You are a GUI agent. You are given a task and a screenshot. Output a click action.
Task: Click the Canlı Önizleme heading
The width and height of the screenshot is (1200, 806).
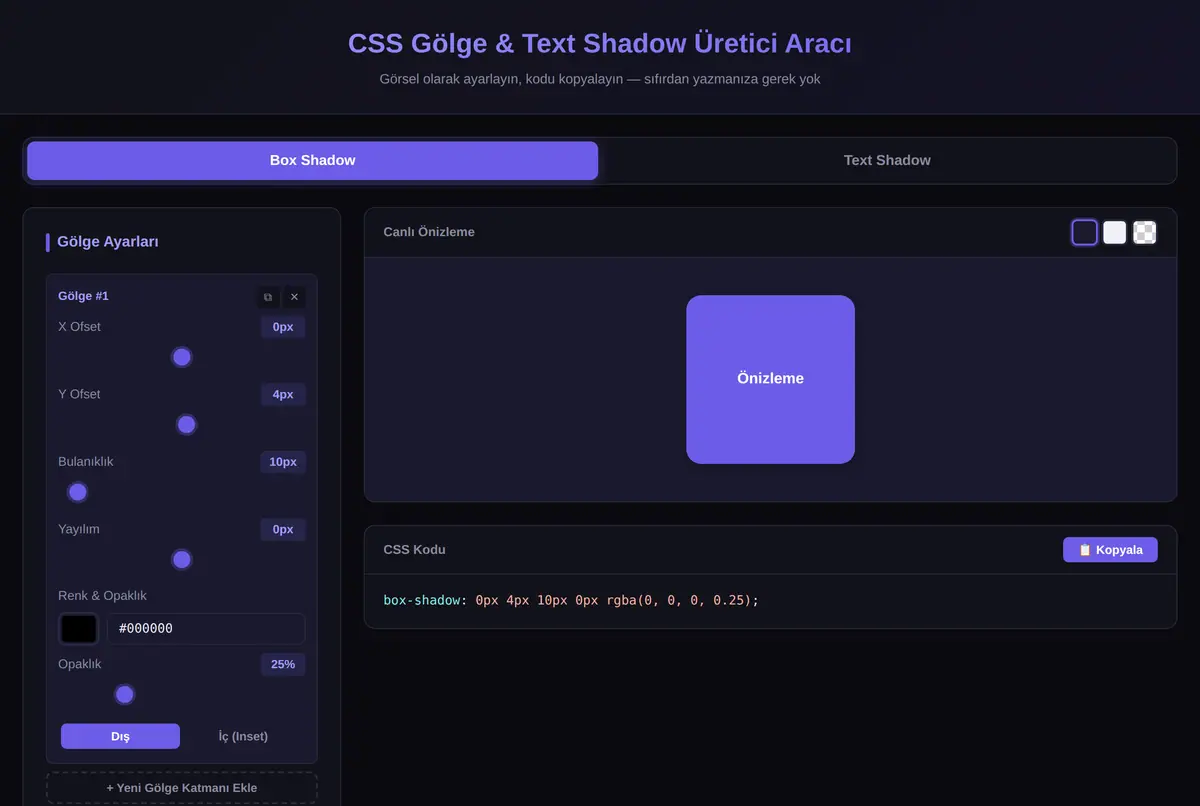(x=429, y=232)
